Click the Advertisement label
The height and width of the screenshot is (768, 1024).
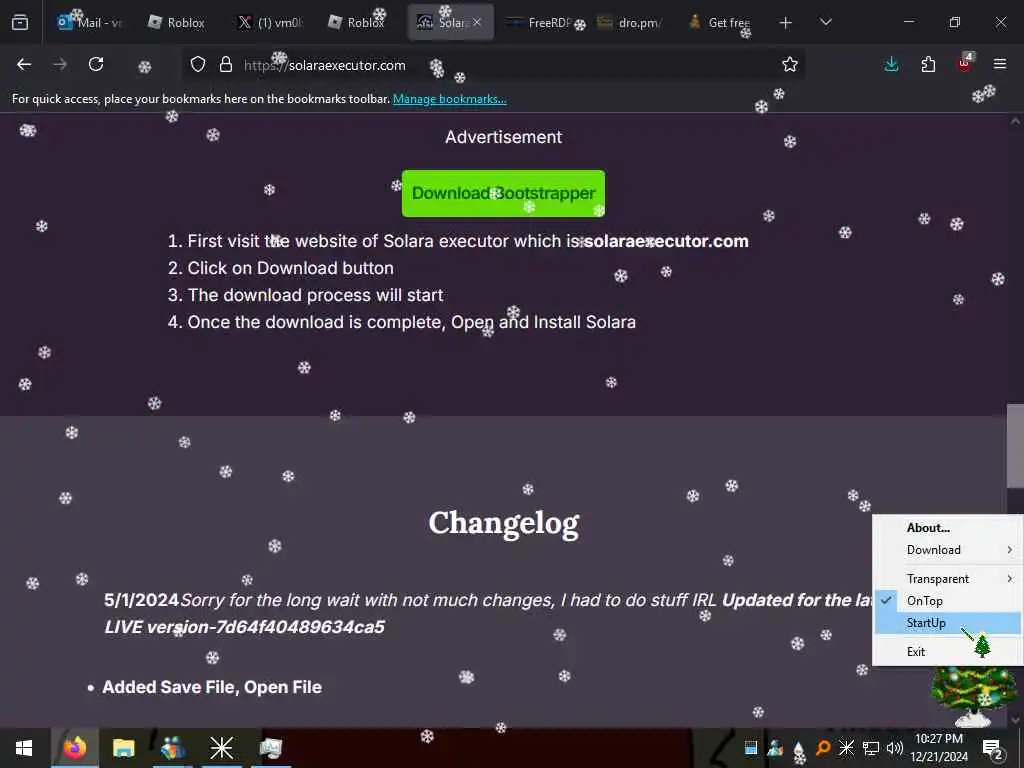[504, 137]
